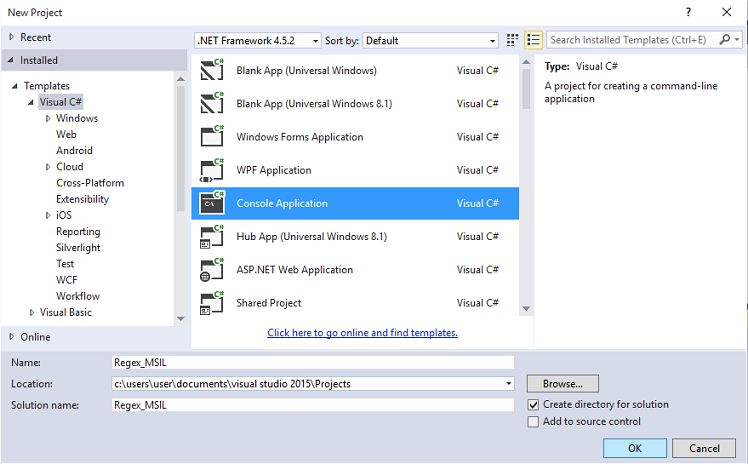Click the search magnifier icon
Screen dimensions: 748x464
coord(725,40)
